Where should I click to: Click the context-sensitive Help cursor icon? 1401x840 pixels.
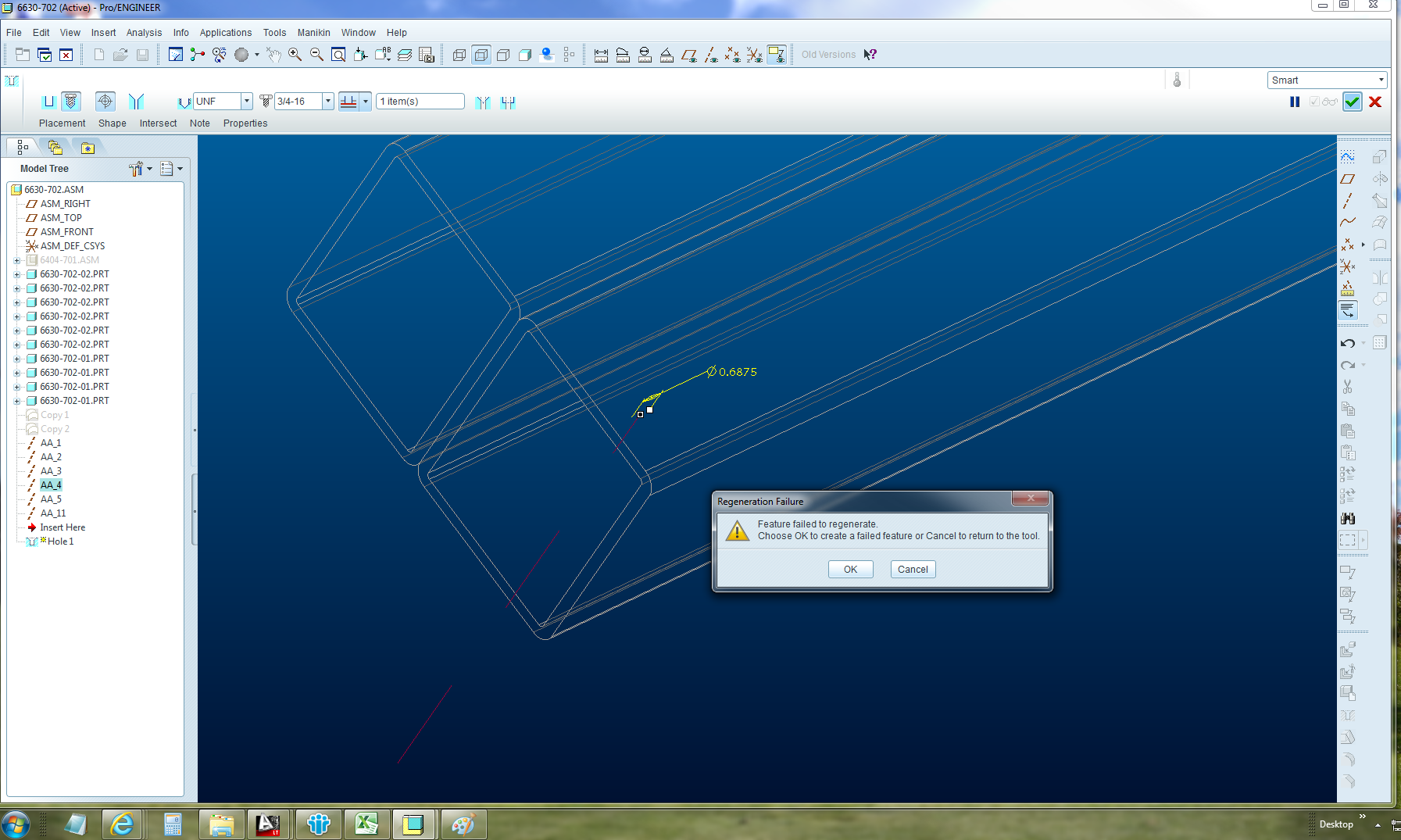tap(870, 55)
